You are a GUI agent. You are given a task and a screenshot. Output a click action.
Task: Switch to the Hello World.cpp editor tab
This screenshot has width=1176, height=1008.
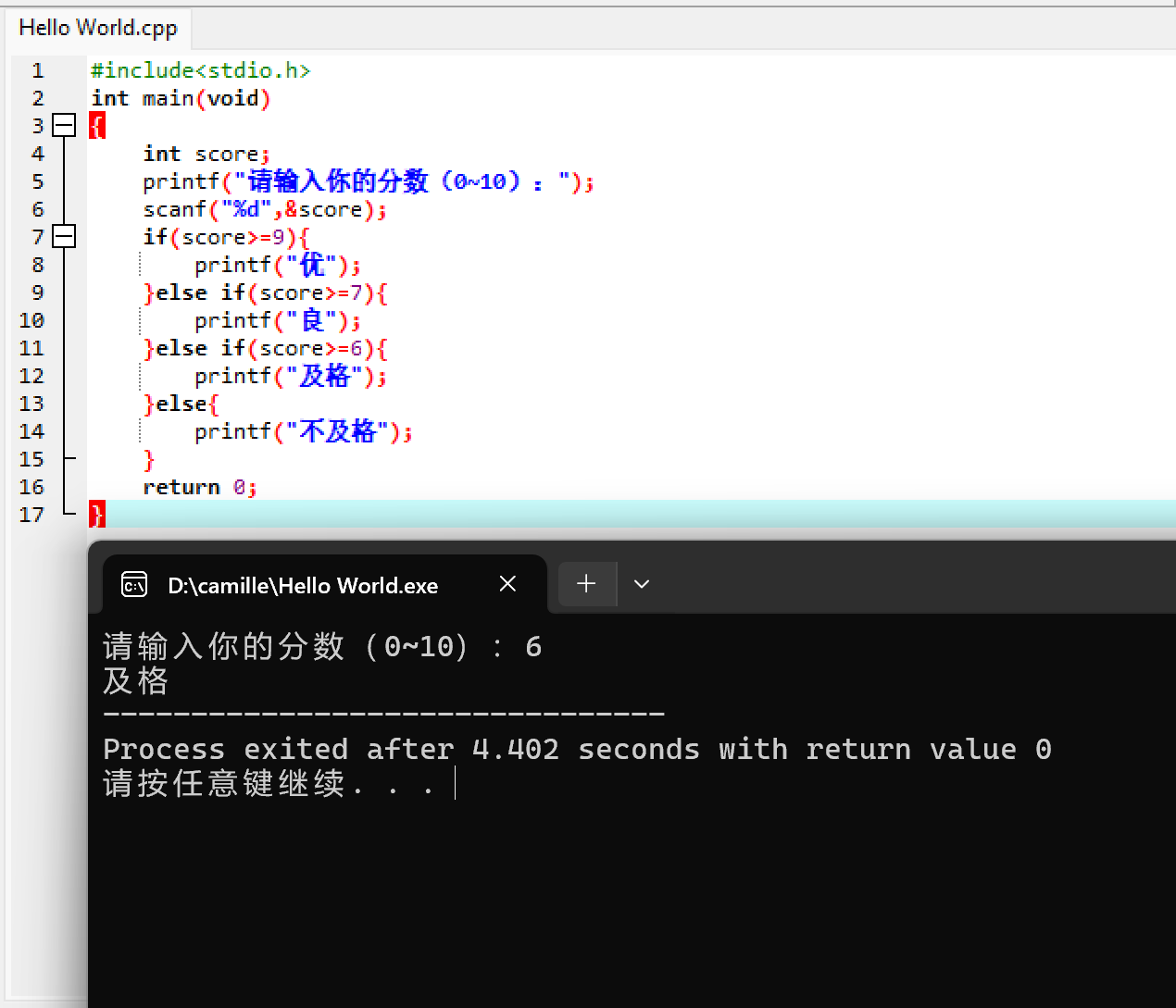tap(95, 28)
